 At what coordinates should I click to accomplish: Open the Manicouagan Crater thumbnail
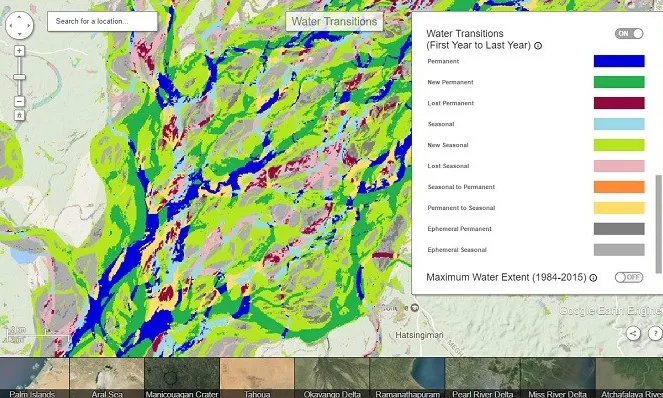point(182,378)
